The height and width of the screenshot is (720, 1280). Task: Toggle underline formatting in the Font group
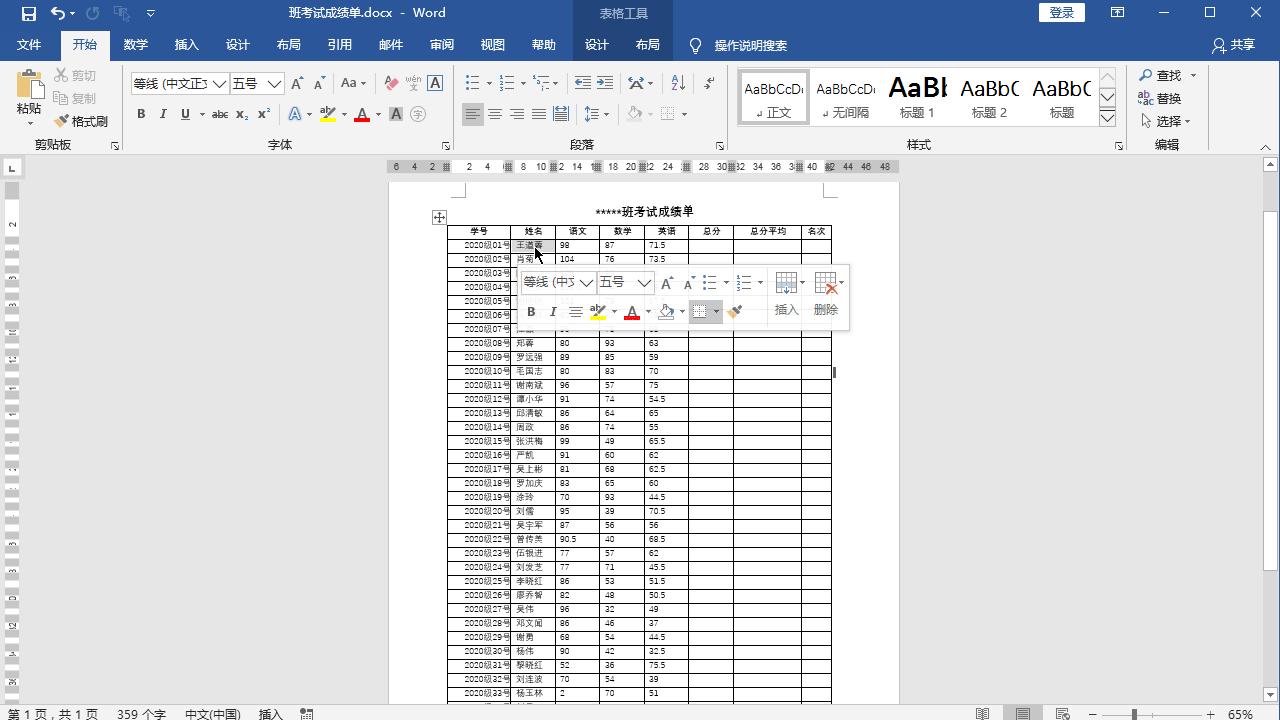pyautogui.click(x=185, y=115)
